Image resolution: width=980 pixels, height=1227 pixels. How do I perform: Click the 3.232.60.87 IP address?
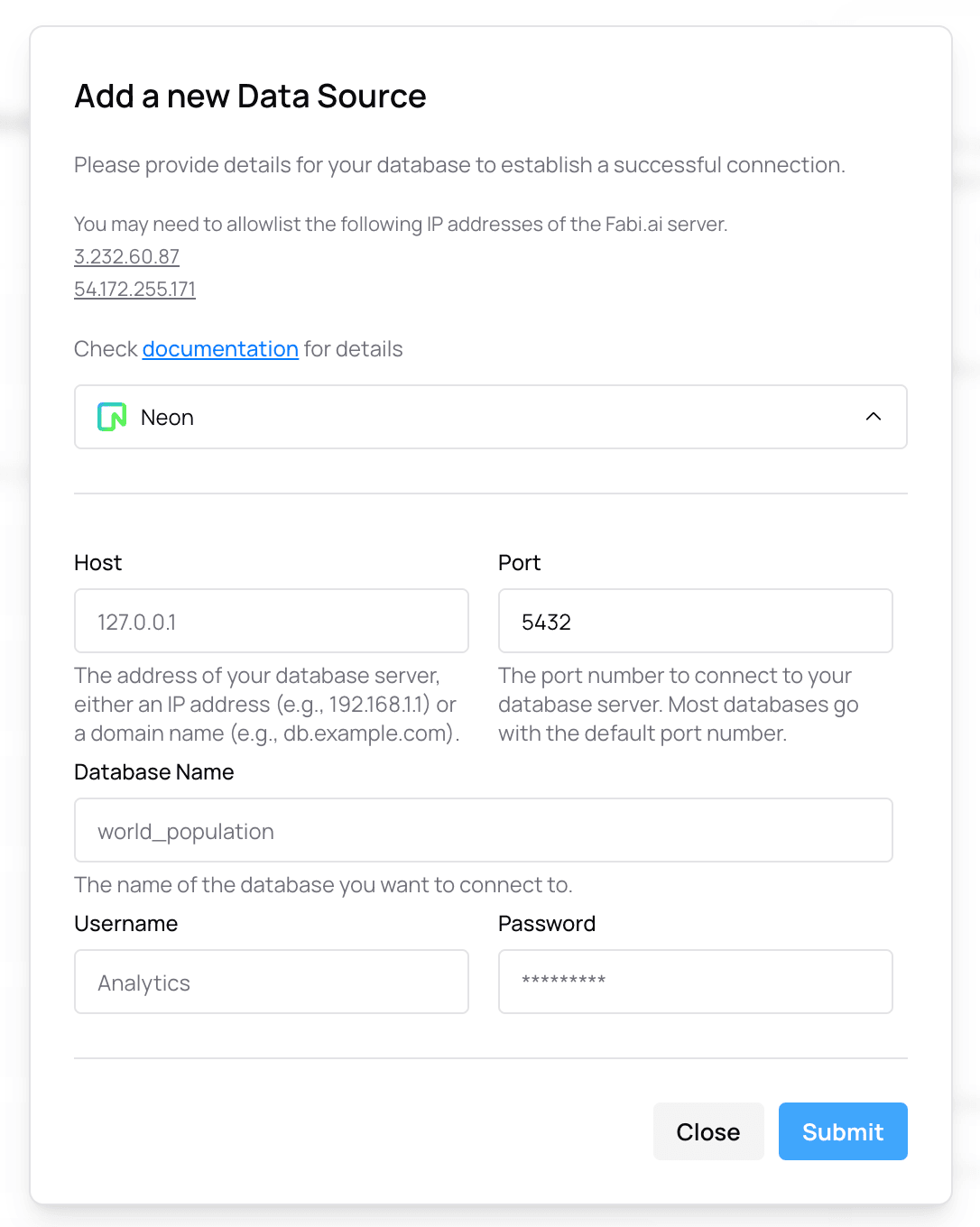[x=126, y=257]
